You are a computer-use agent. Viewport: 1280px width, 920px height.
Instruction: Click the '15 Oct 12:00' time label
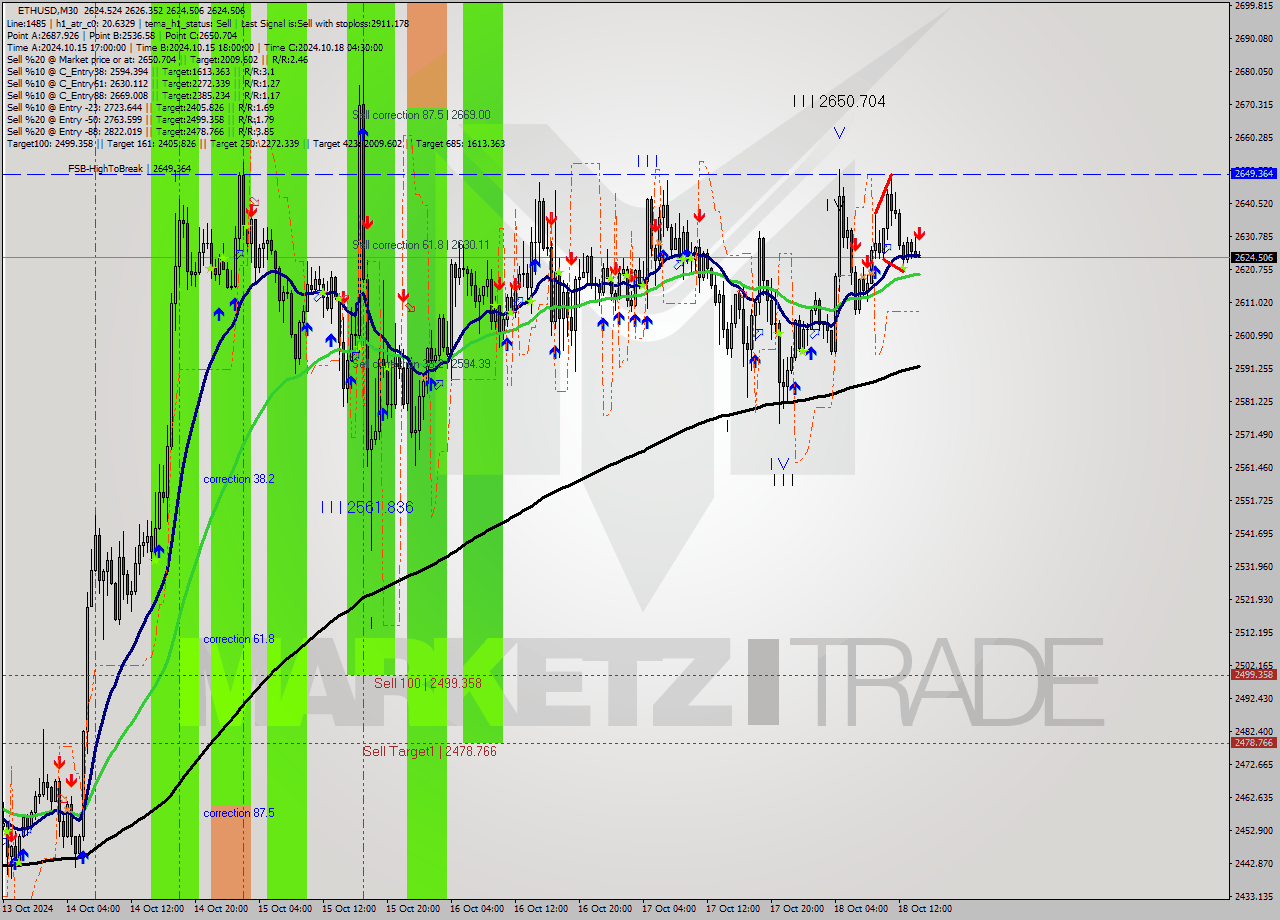tap(350, 909)
